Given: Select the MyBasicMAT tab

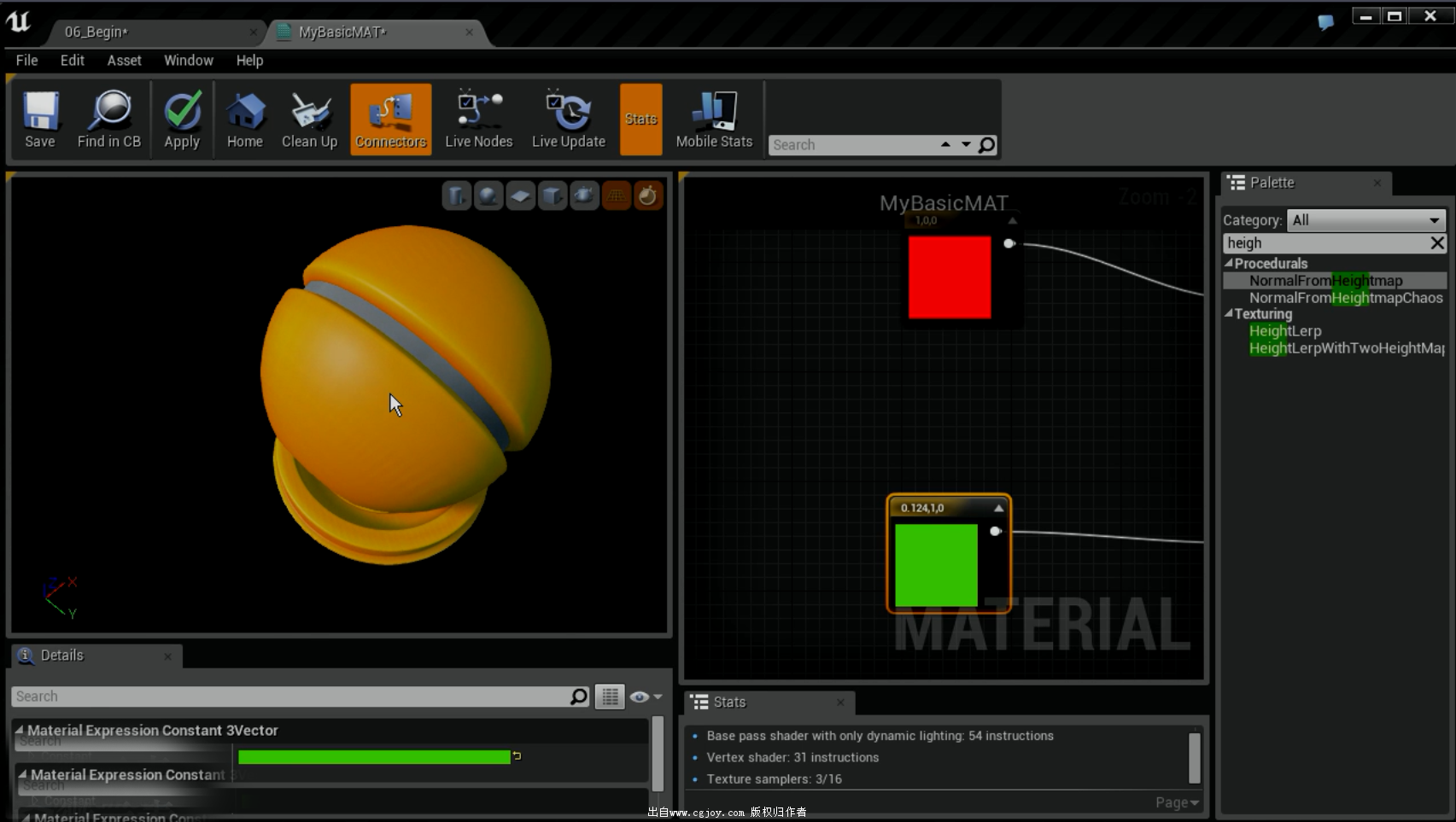Looking at the screenshot, I should (x=342, y=32).
